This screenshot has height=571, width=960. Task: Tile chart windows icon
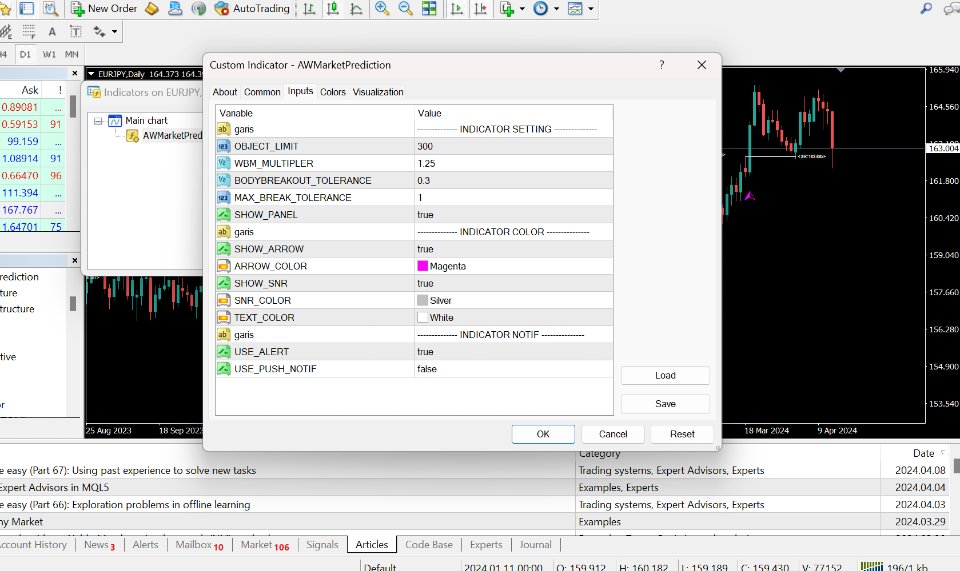click(x=429, y=9)
